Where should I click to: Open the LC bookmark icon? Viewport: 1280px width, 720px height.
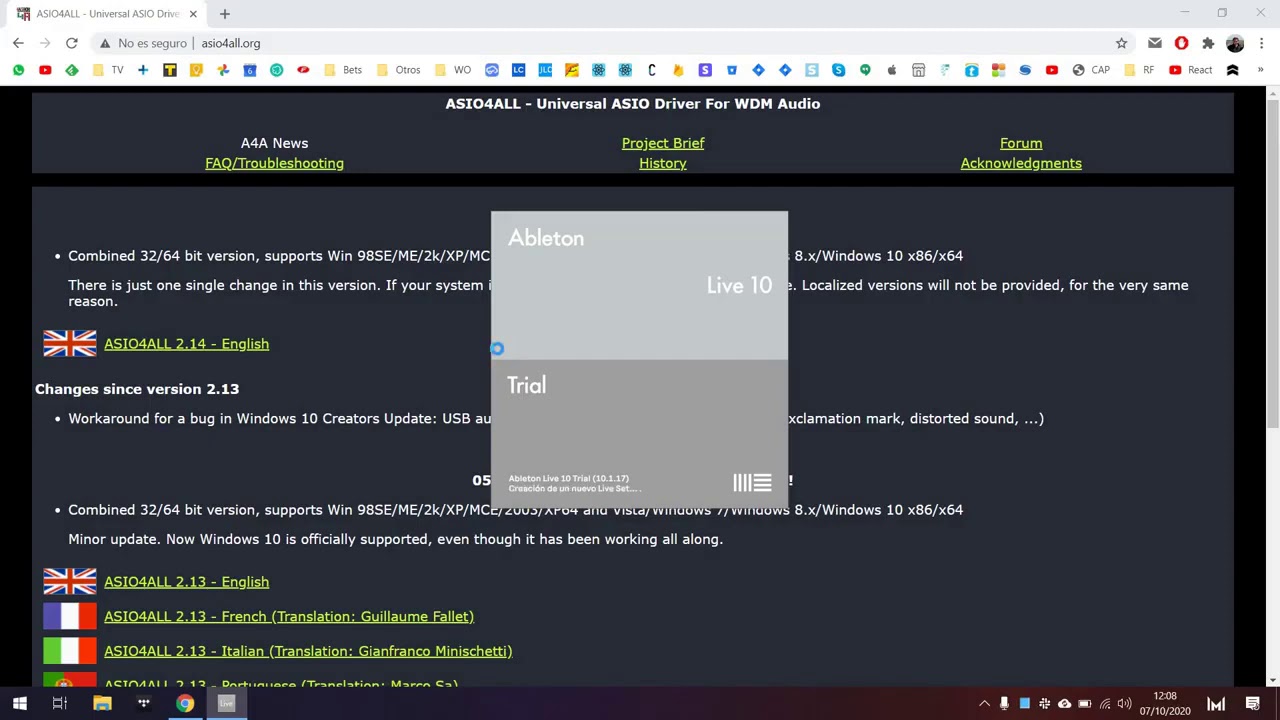518,70
